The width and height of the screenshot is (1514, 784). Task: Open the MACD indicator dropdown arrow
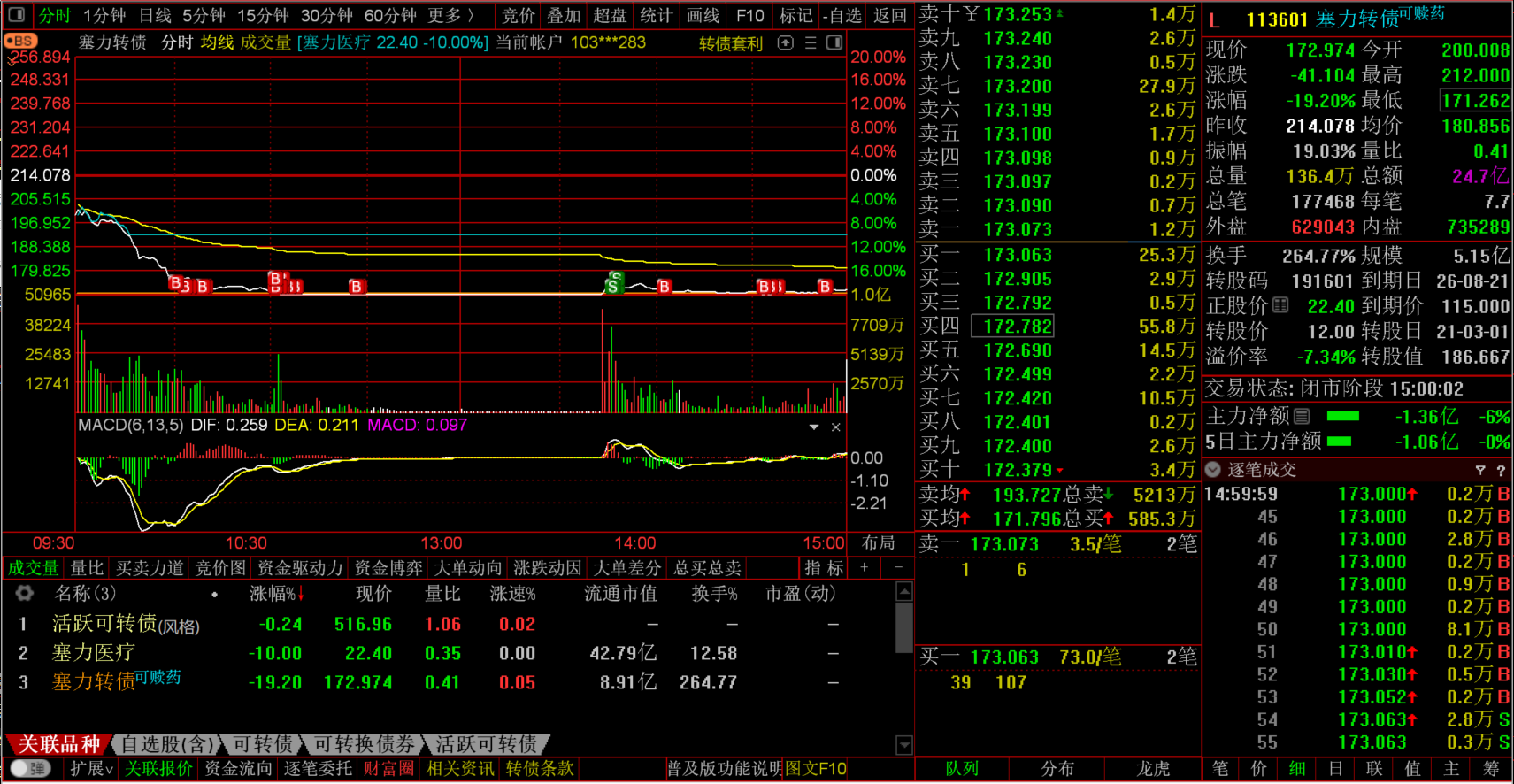(813, 427)
